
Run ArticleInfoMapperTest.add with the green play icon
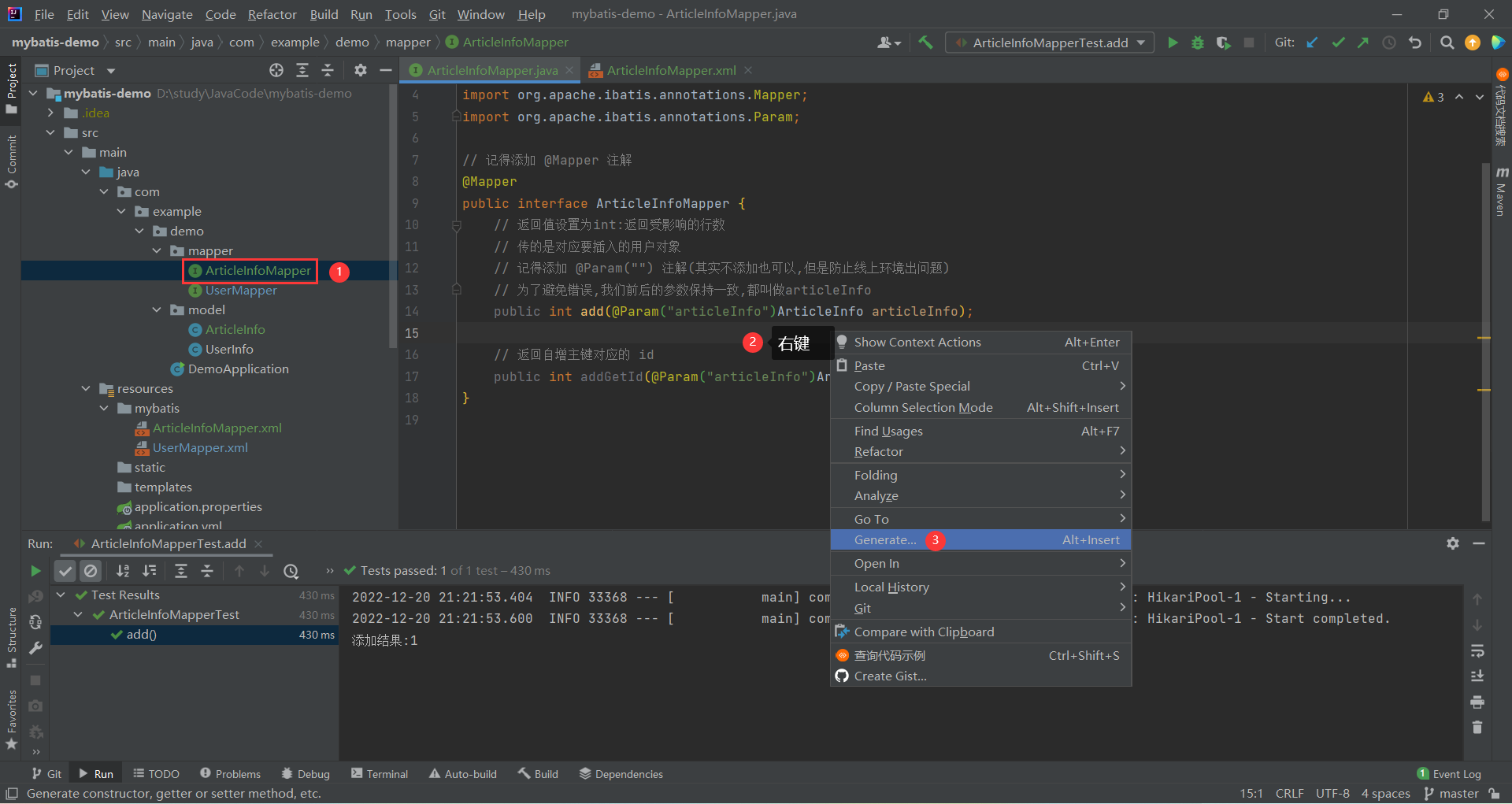(1173, 43)
